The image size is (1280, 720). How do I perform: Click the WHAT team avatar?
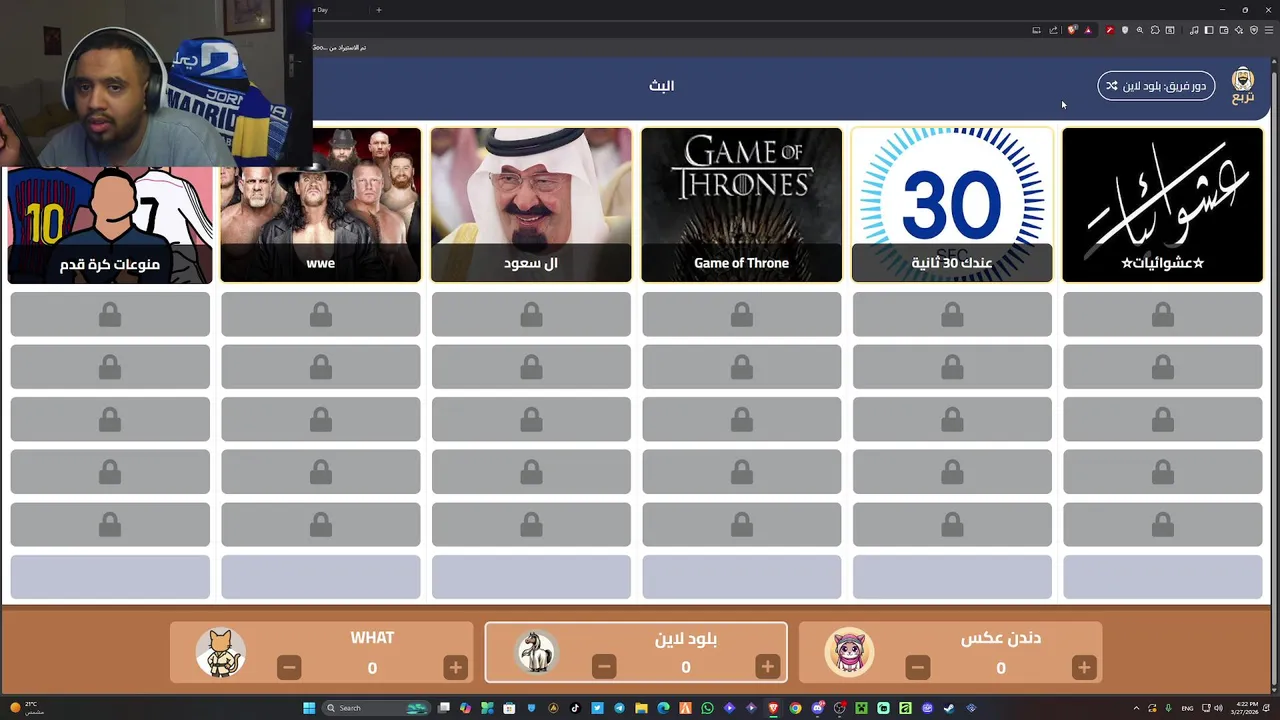coord(220,652)
